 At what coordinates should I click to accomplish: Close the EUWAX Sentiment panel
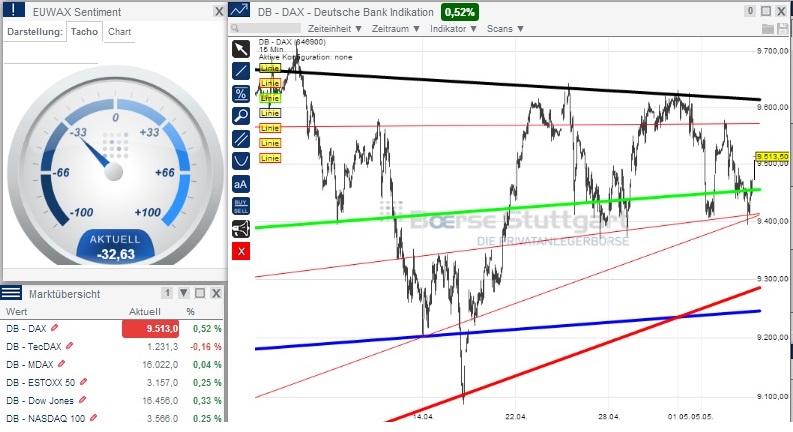click(x=219, y=11)
